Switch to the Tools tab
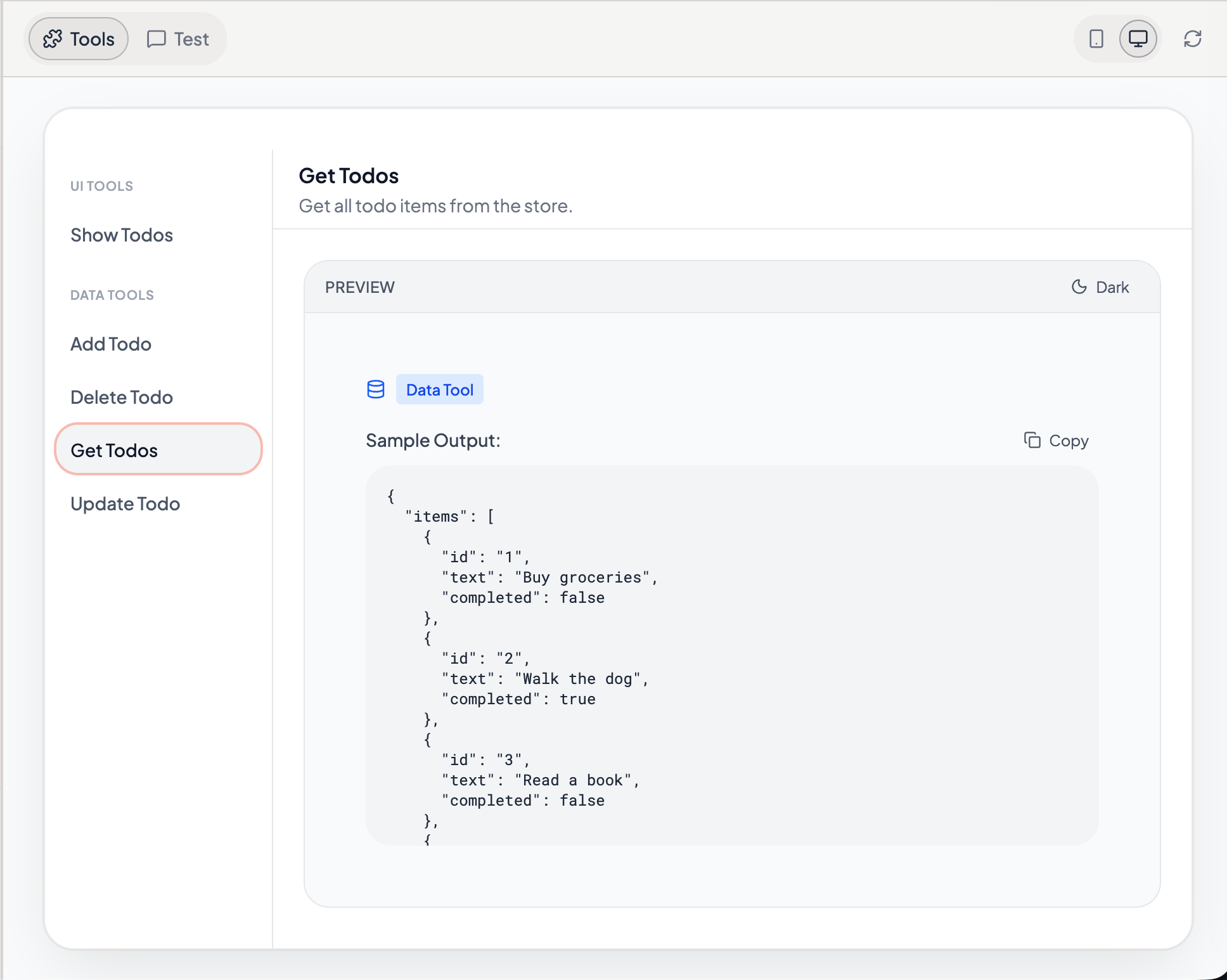Viewport: 1227px width, 980px height. 79,39
